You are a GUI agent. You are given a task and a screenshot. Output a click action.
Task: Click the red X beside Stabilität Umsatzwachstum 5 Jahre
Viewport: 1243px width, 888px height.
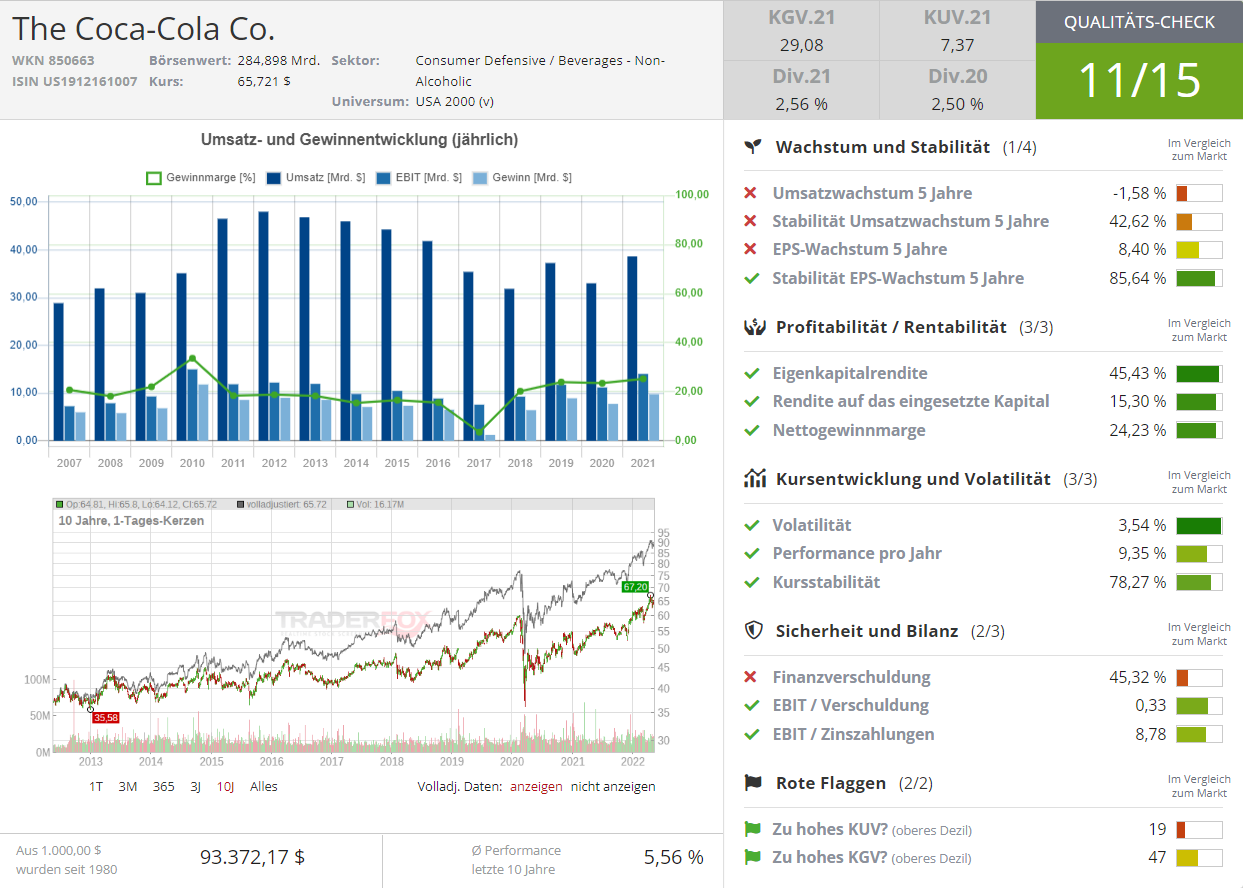point(751,221)
